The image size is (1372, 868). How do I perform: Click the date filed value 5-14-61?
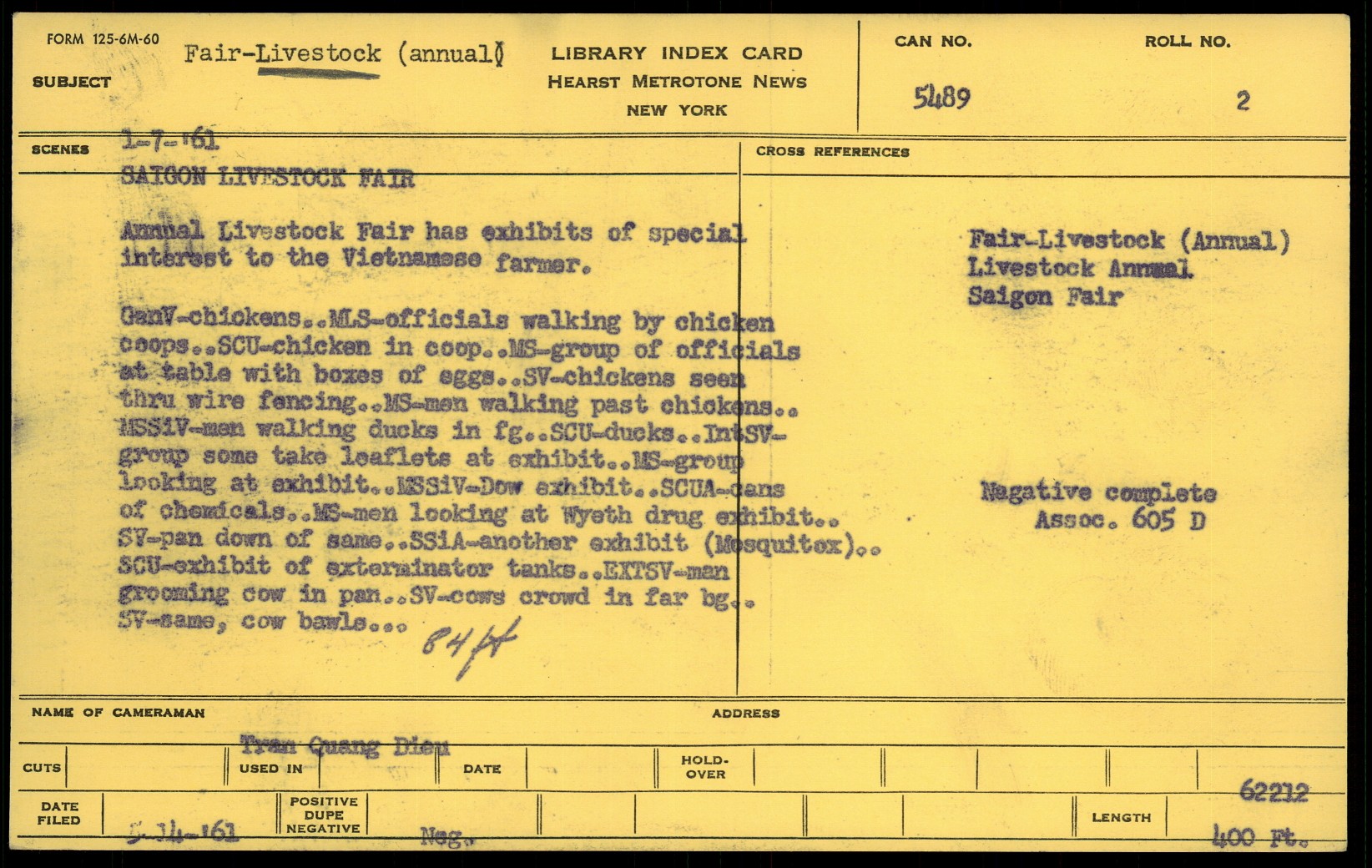pos(182,832)
